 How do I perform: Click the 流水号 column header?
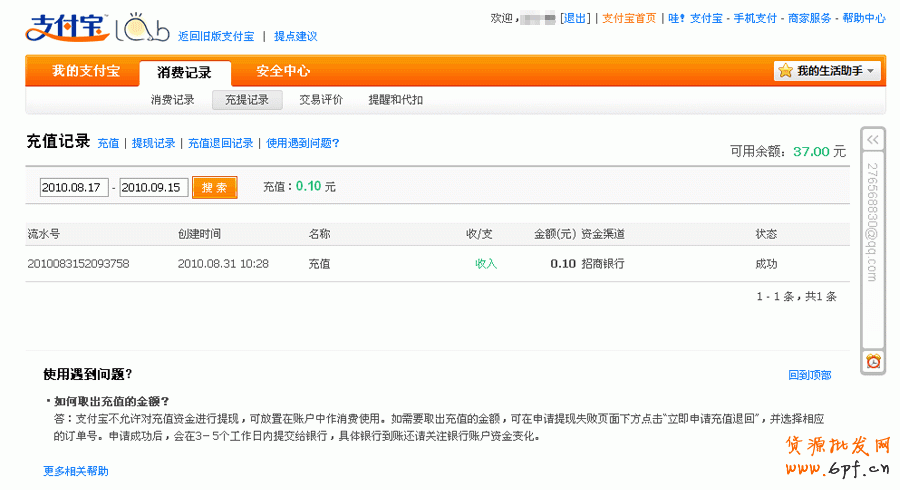coord(44,234)
